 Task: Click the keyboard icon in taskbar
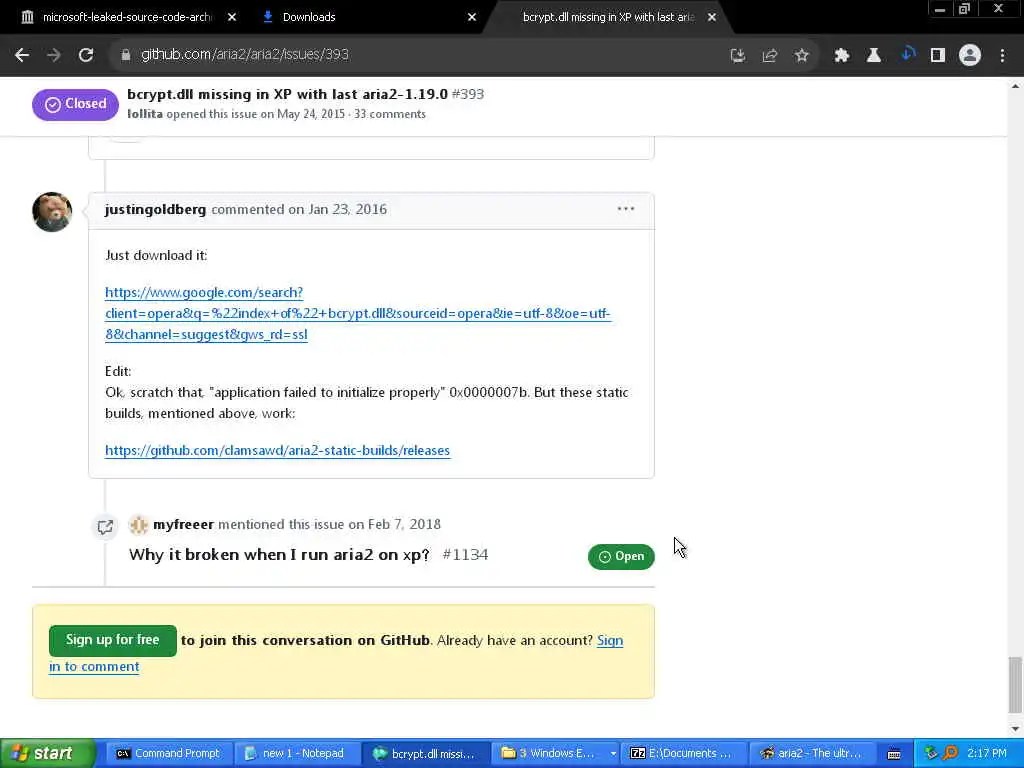click(894, 754)
